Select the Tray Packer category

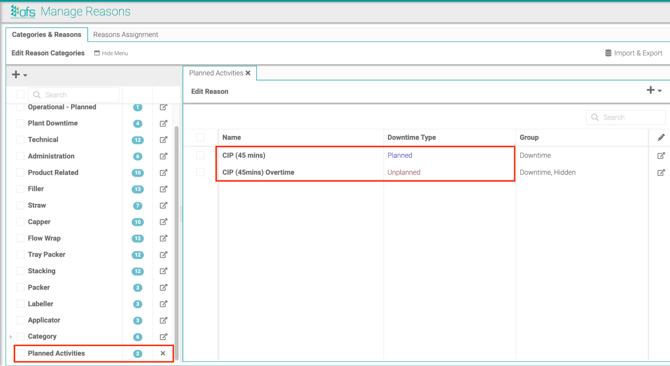pos(47,255)
